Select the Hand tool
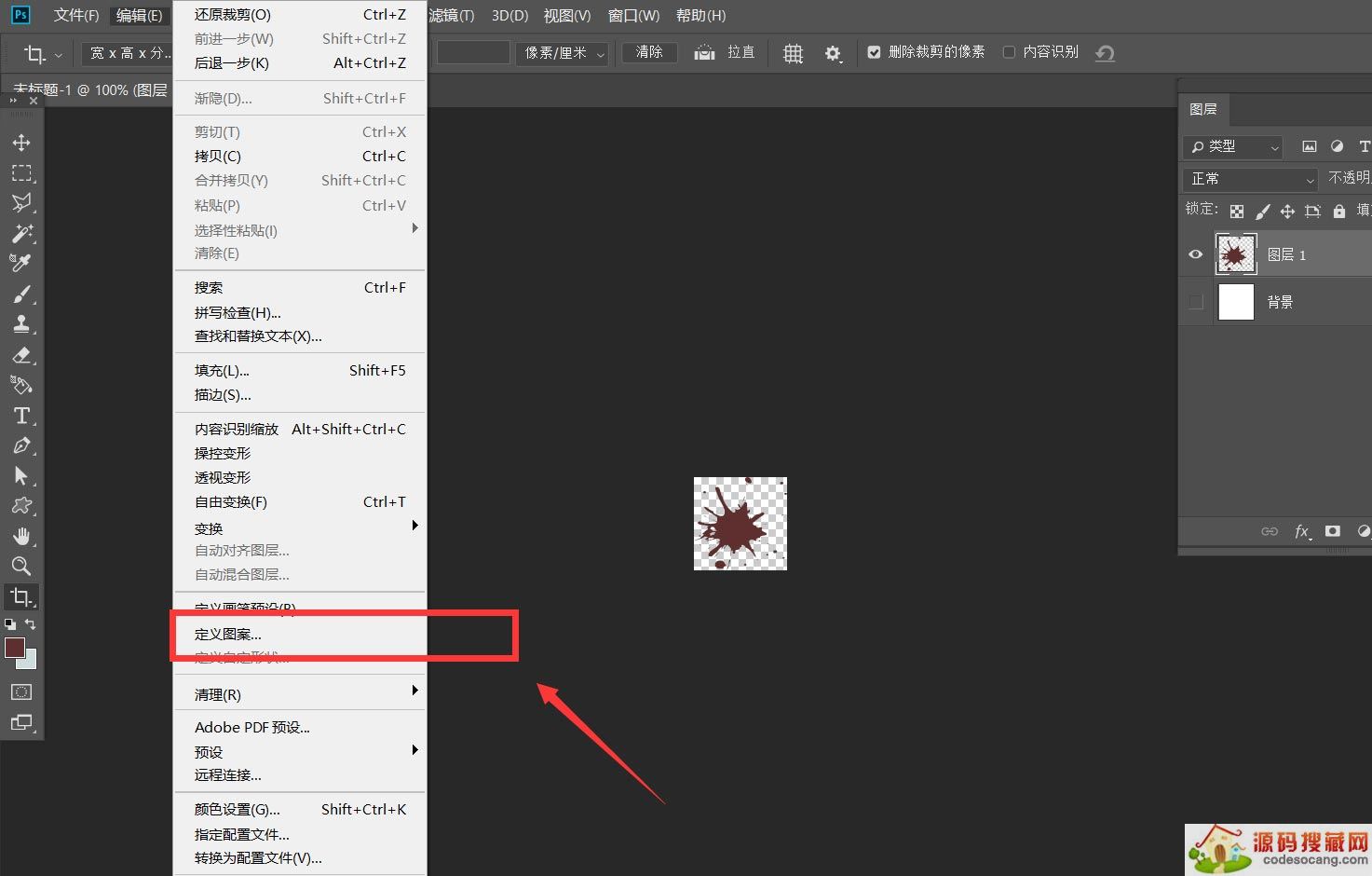This screenshot has height=876, width=1372. coord(21,536)
